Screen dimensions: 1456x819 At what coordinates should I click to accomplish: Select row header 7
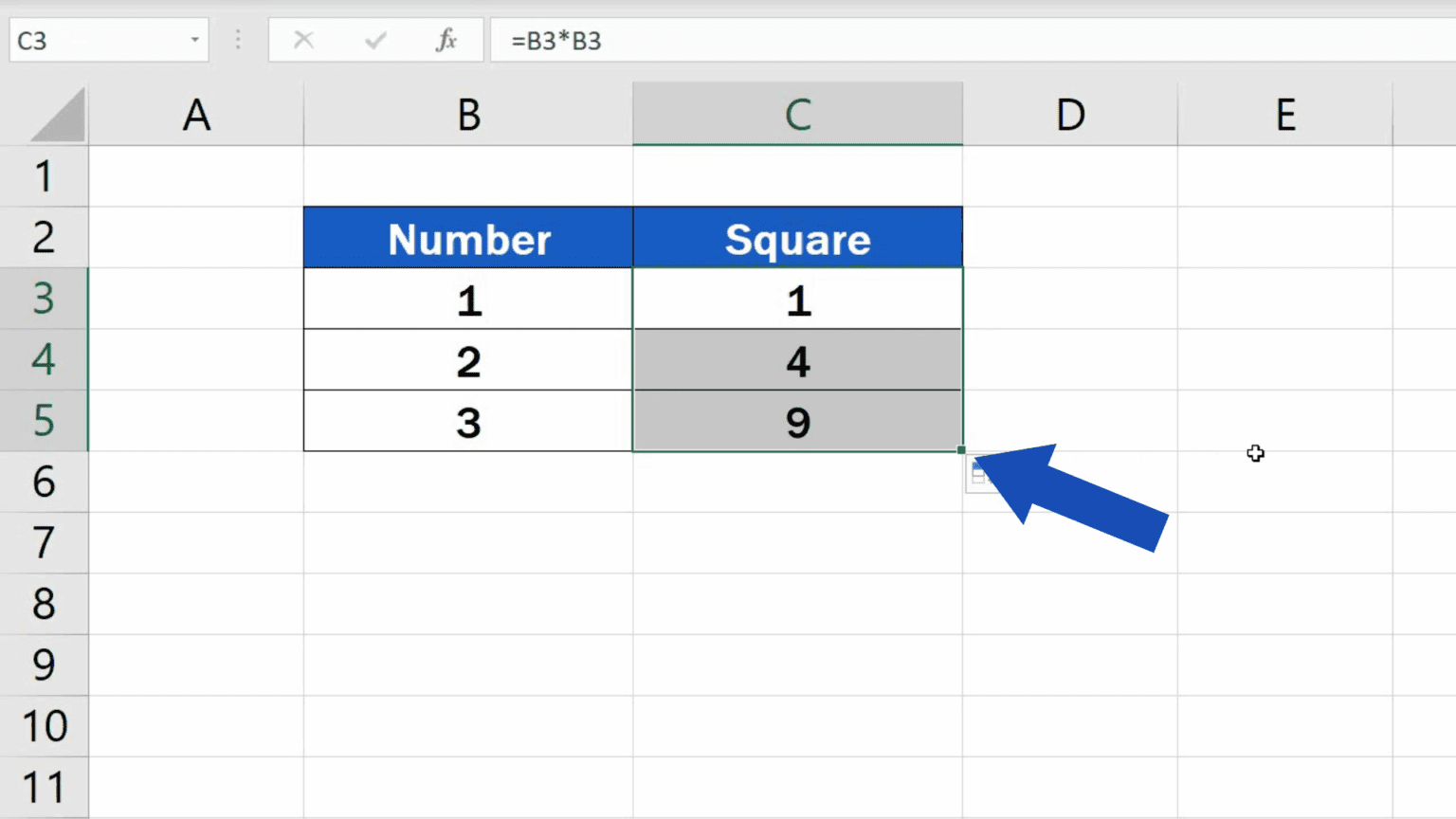[x=43, y=543]
